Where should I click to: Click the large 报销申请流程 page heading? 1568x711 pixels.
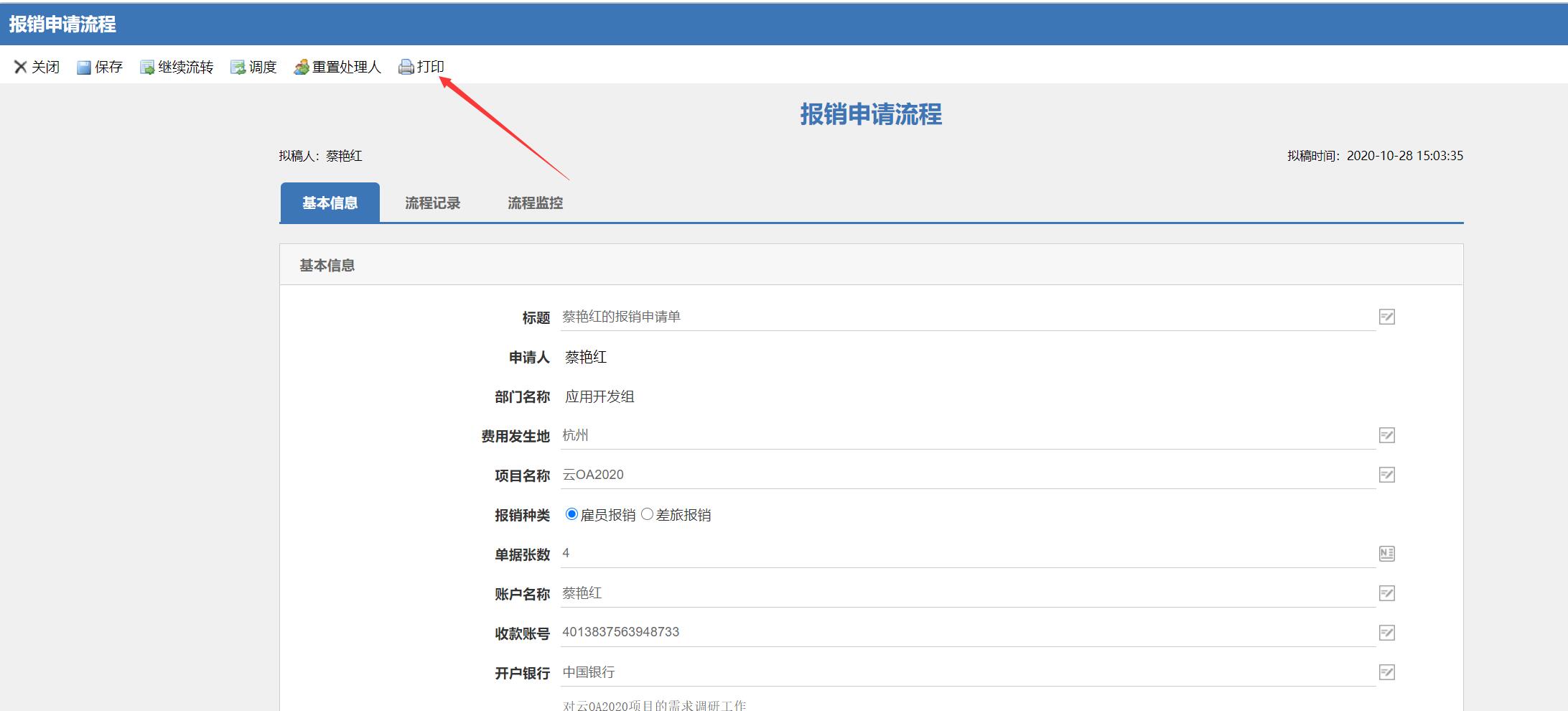871,114
